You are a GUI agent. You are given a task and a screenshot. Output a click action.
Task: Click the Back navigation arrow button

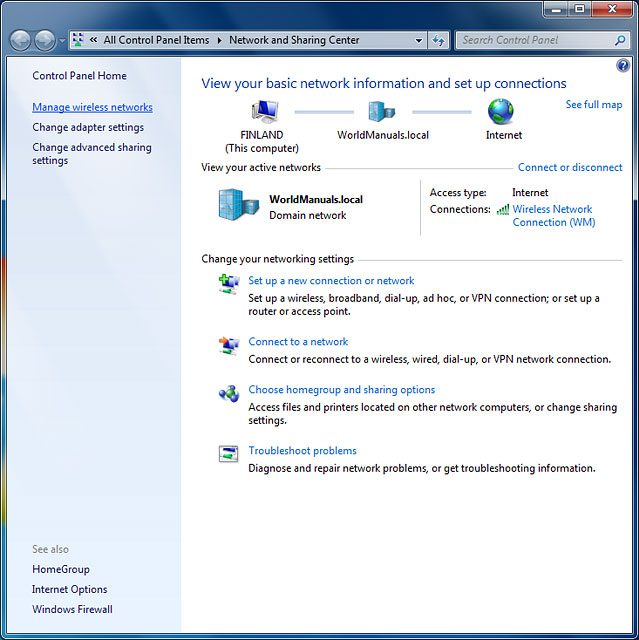(x=20, y=40)
